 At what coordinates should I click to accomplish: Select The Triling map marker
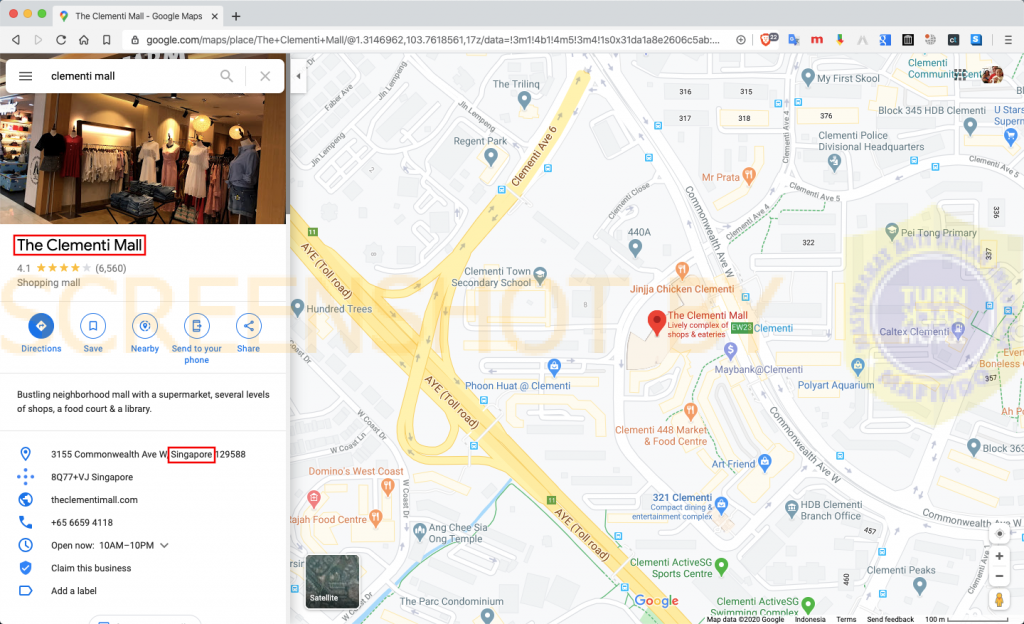(x=524, y=99)
